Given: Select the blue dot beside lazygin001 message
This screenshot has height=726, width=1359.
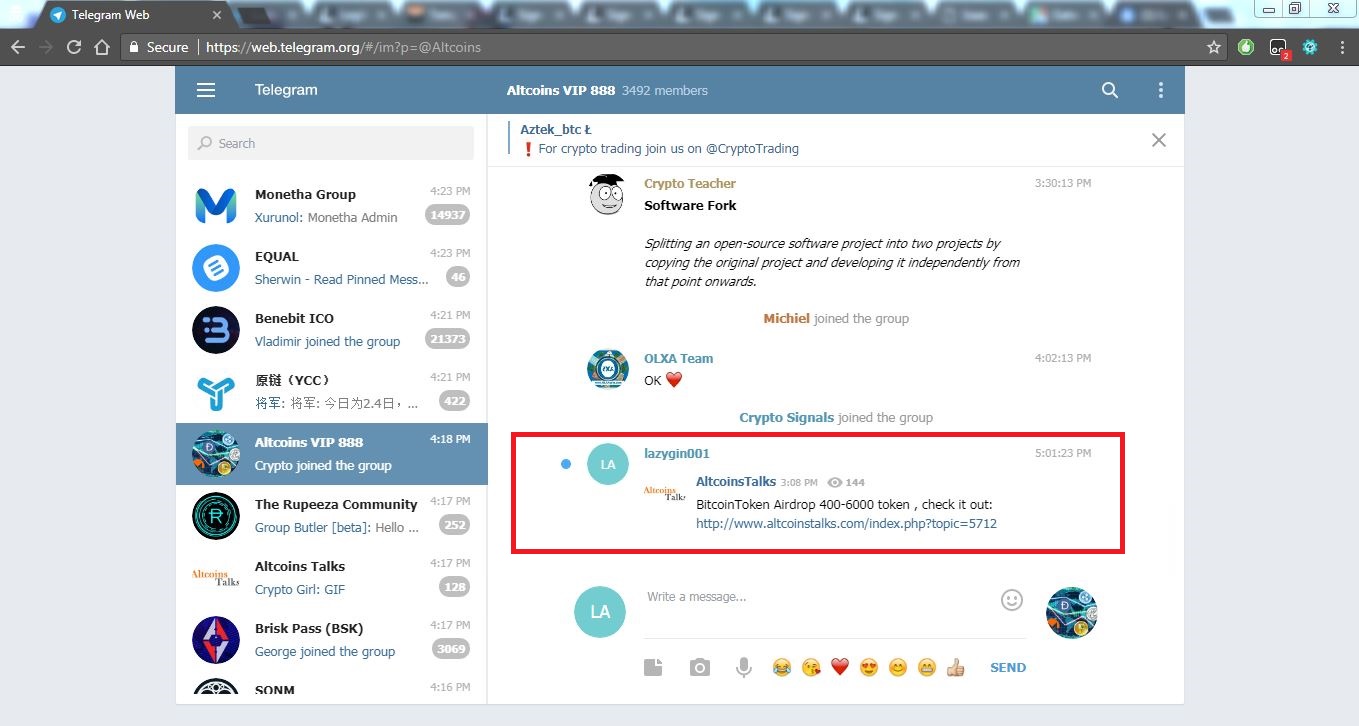Looking at the screenshot, I should click(566, 464).
